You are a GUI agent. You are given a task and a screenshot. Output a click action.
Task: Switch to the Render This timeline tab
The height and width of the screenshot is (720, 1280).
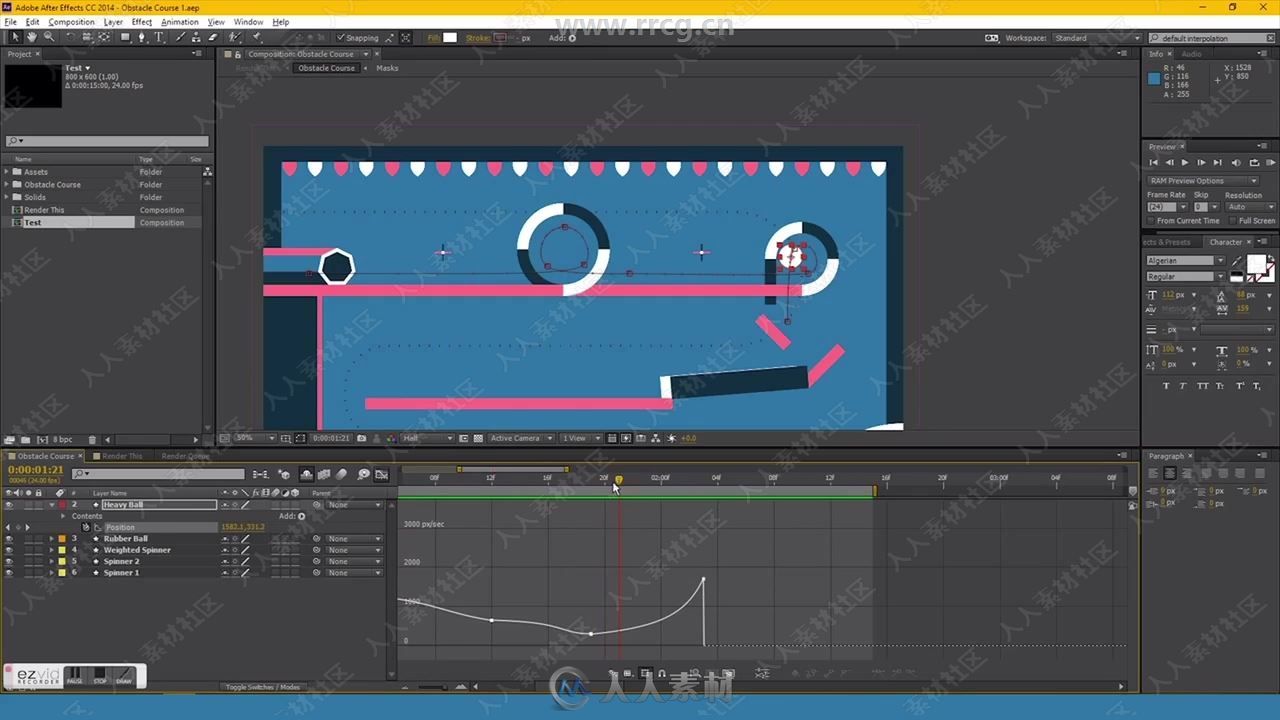click(x=122, y=456)
